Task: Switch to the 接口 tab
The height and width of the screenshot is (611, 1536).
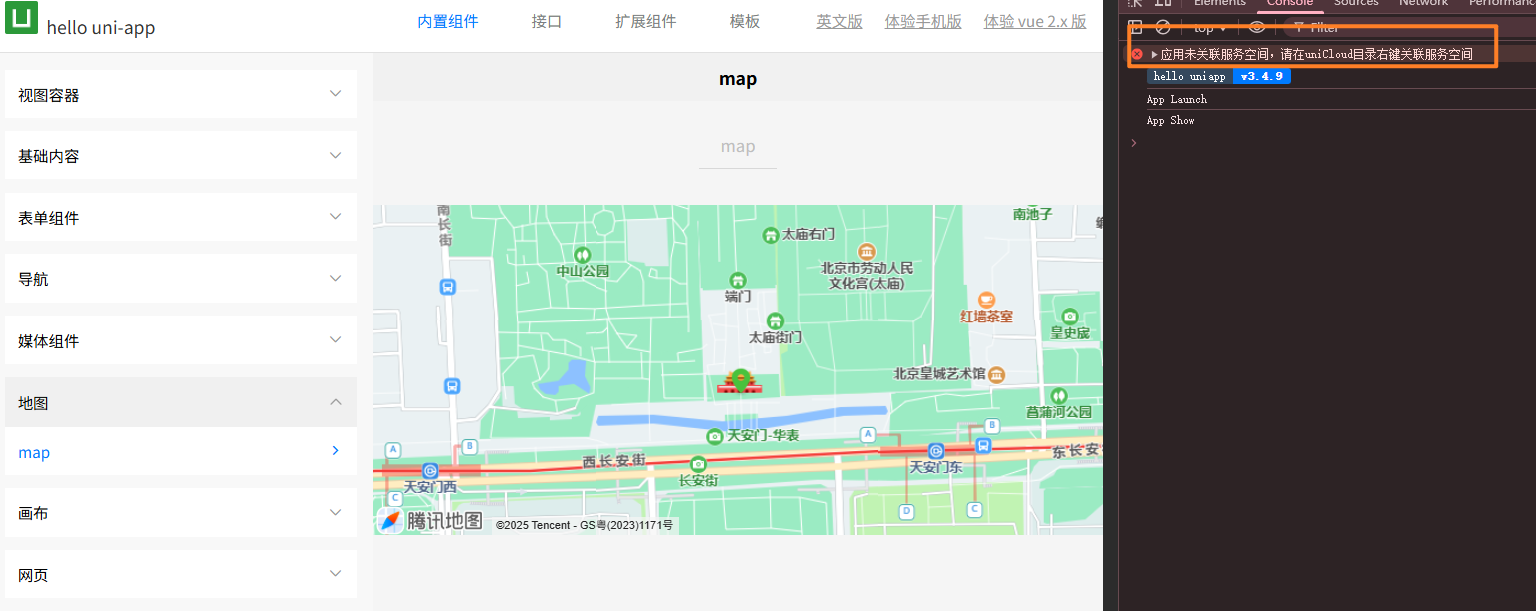Action: pos(547,22)
